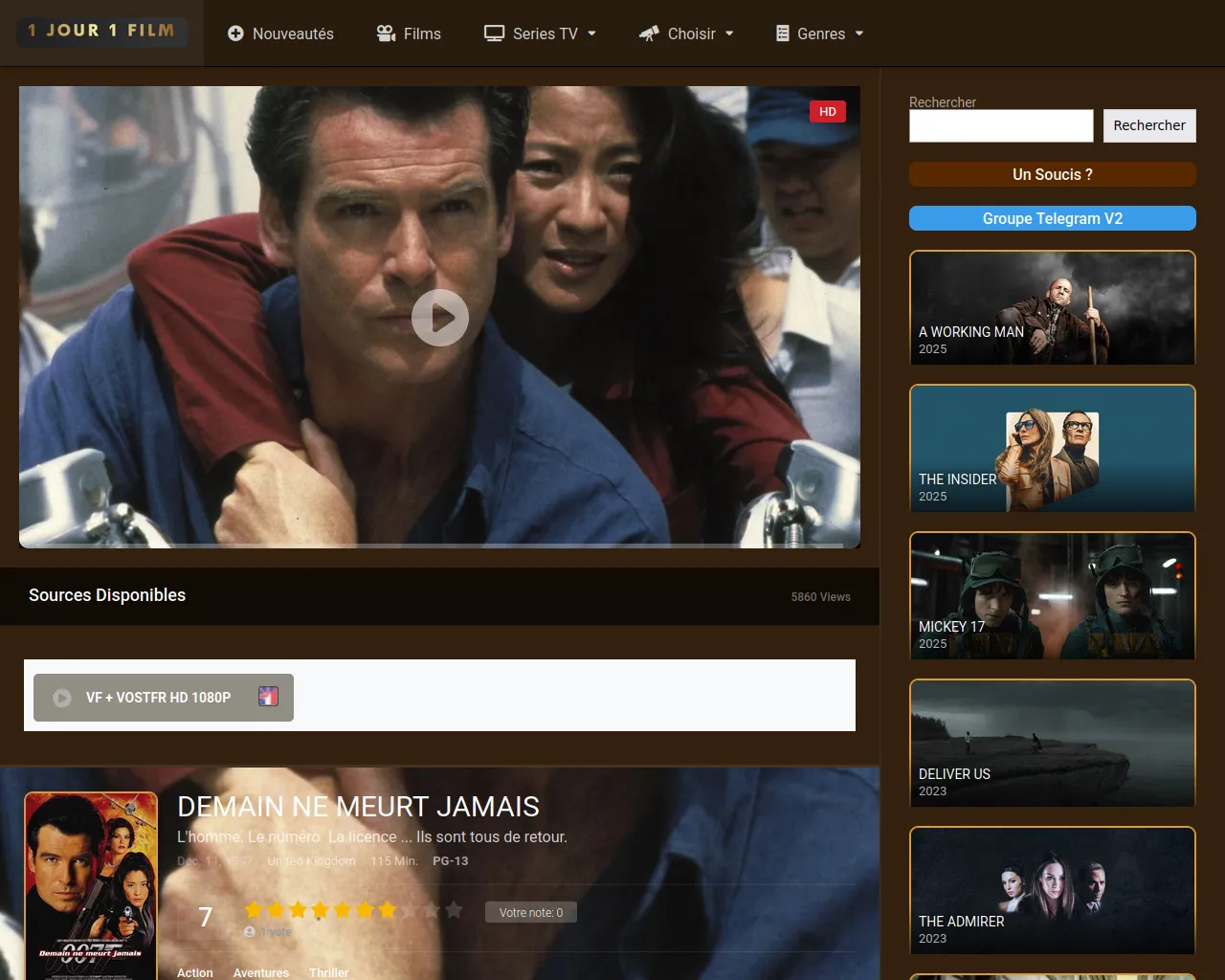Rate the film with the last star
Screen dimensions: 1225x980
pos(454,910)
